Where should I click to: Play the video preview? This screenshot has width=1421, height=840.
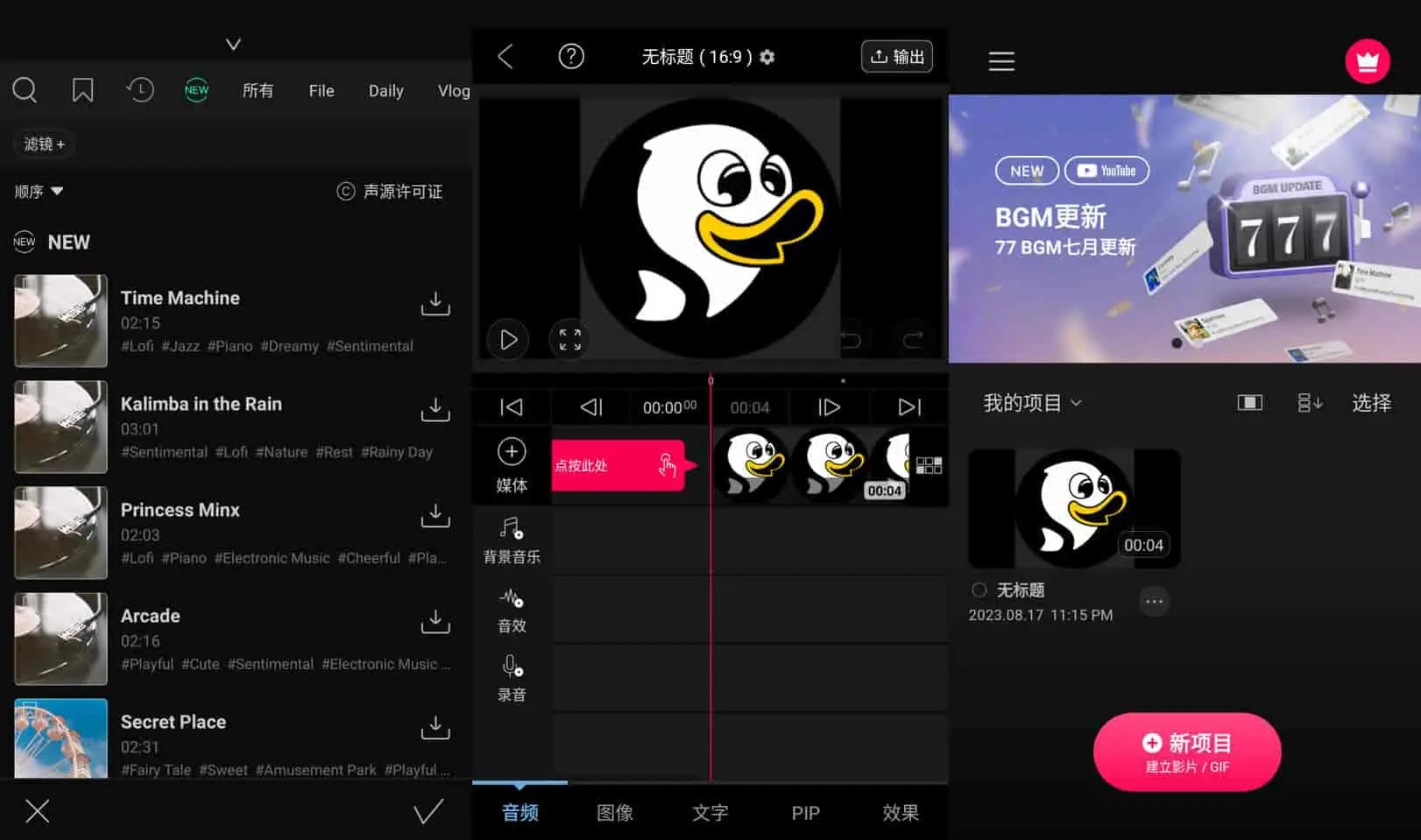(508, 340)
